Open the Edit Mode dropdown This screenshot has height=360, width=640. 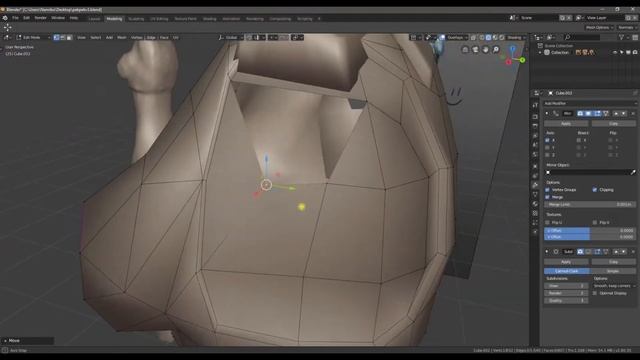(33, 38)
